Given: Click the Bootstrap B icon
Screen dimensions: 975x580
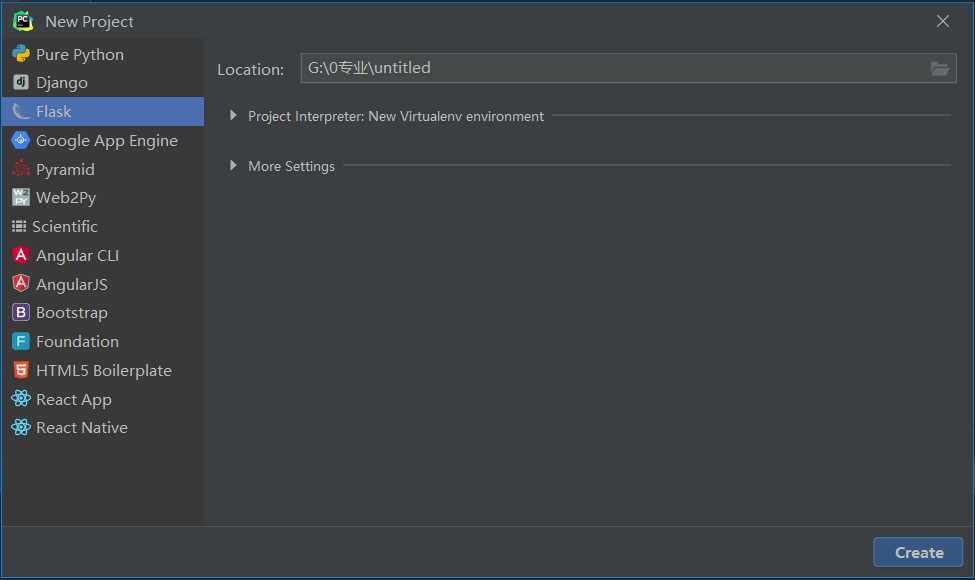Looking at the screenshot, I should tap(21, 312).
